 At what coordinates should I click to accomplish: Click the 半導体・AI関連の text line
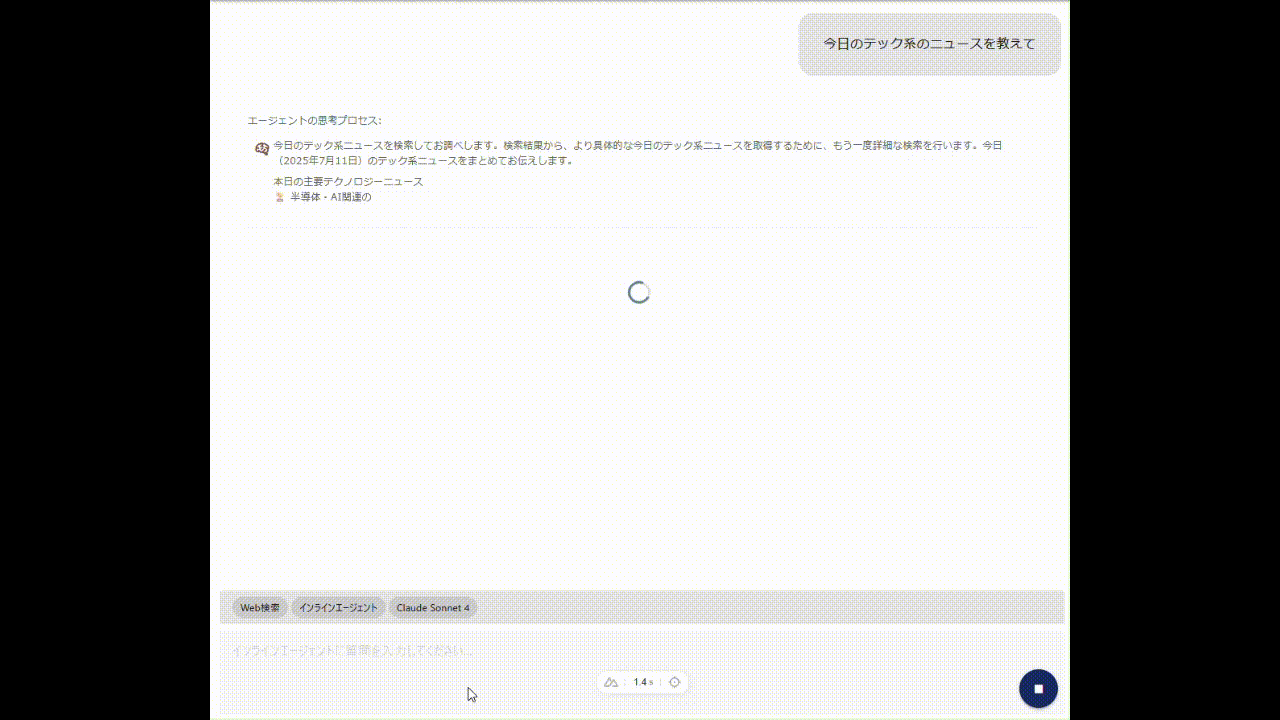(330, 197)
